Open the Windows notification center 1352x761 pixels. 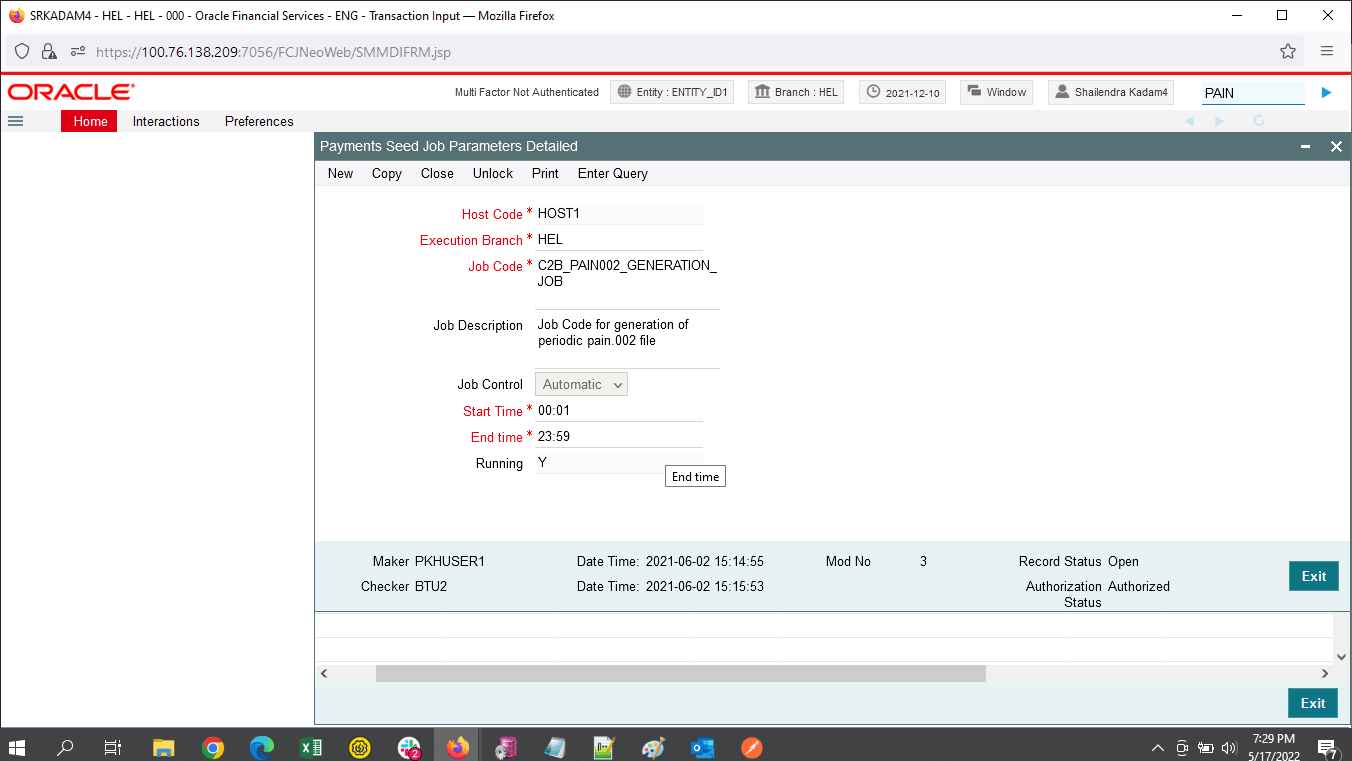click(x=1328, y=747)
